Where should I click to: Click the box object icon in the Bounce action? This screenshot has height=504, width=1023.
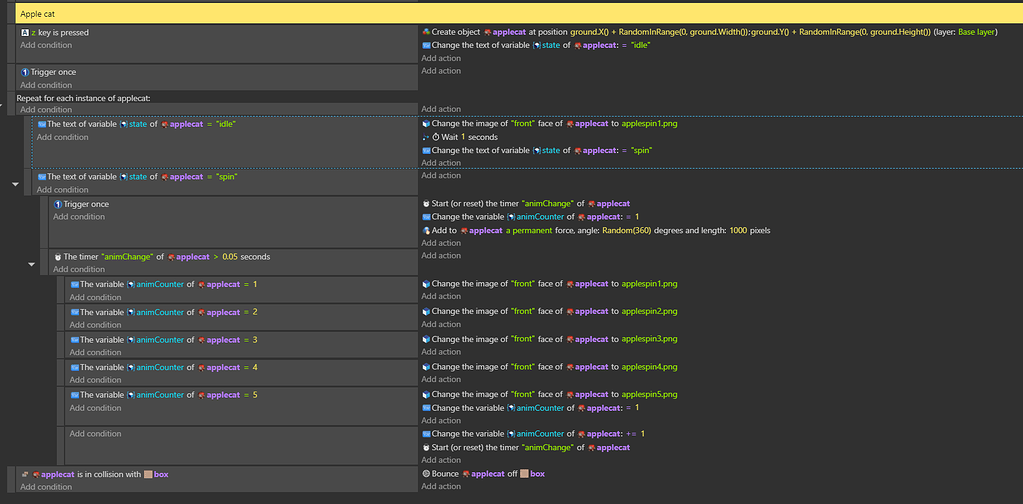tap(524, 474)
